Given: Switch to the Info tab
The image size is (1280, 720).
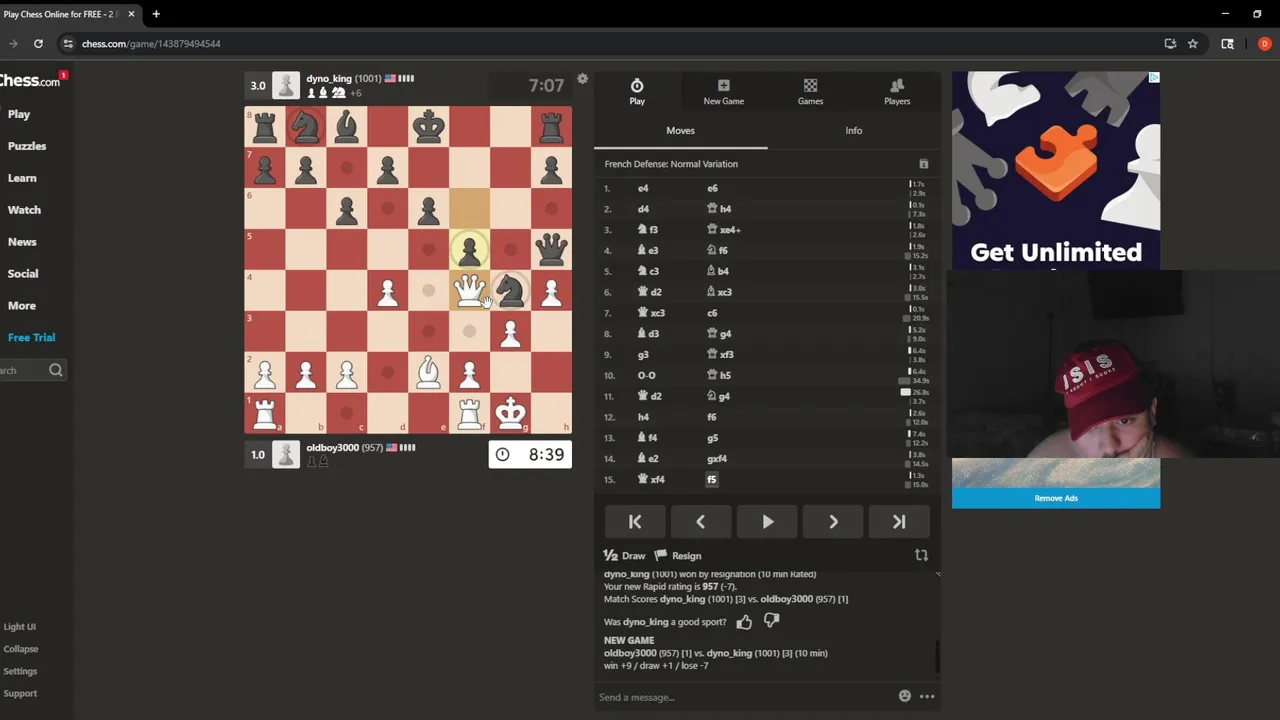Looking at the screenshot, I should (853, 130).
